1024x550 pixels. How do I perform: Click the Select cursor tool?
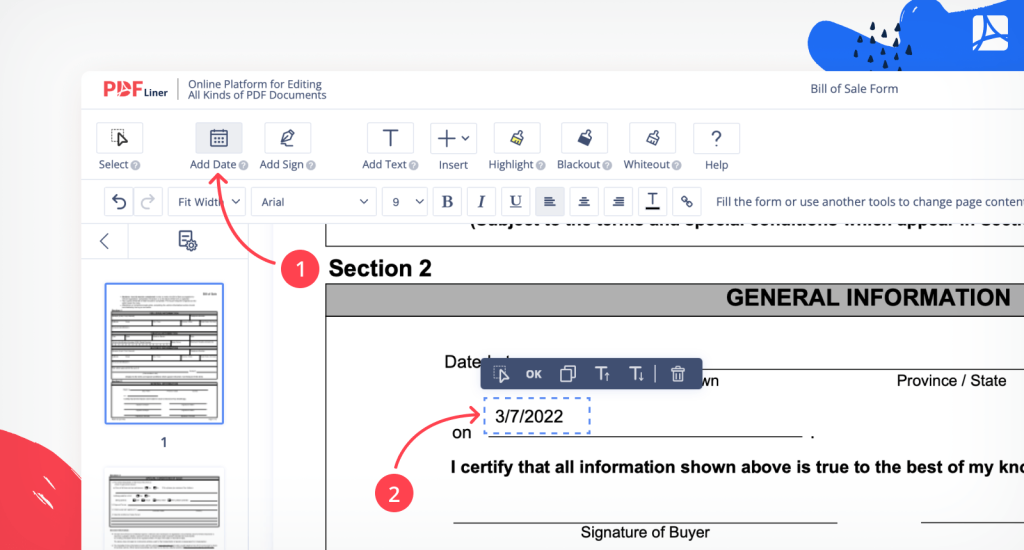pos(119,139)
